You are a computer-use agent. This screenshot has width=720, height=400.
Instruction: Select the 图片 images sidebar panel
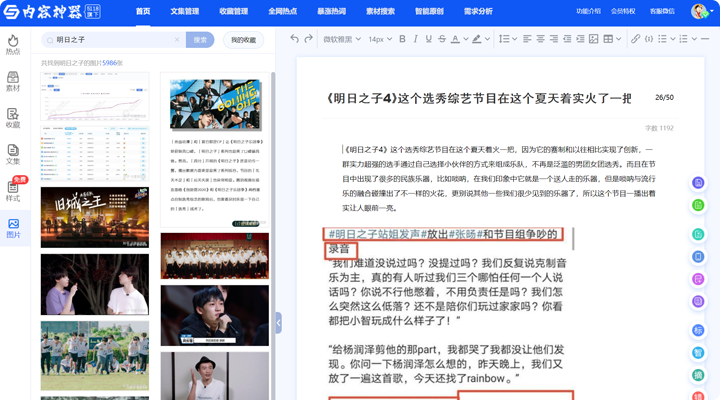(13, 228)
